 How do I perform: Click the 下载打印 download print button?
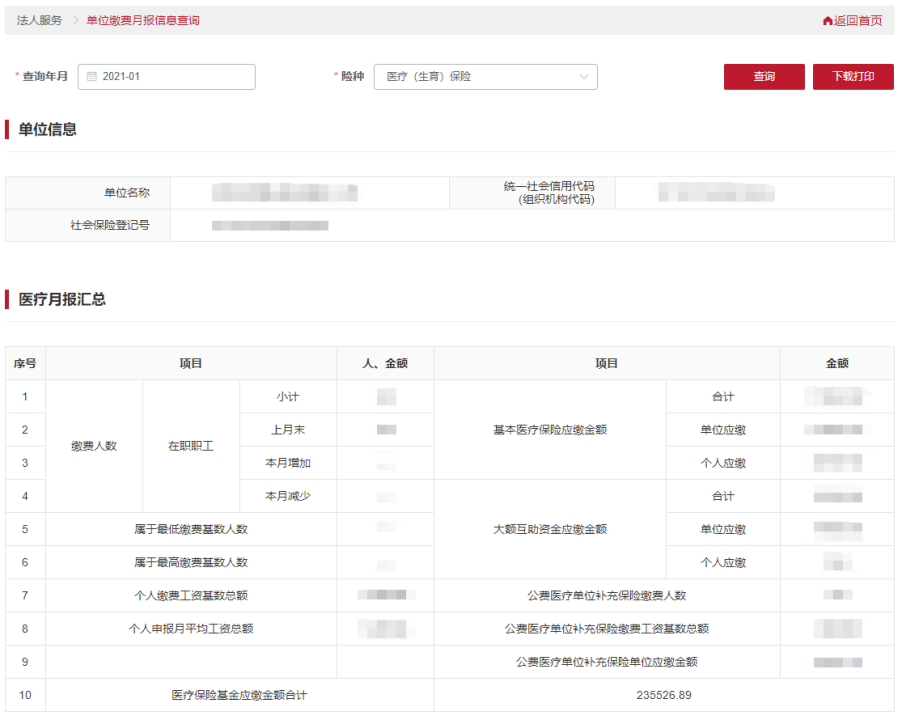(851, 76)
